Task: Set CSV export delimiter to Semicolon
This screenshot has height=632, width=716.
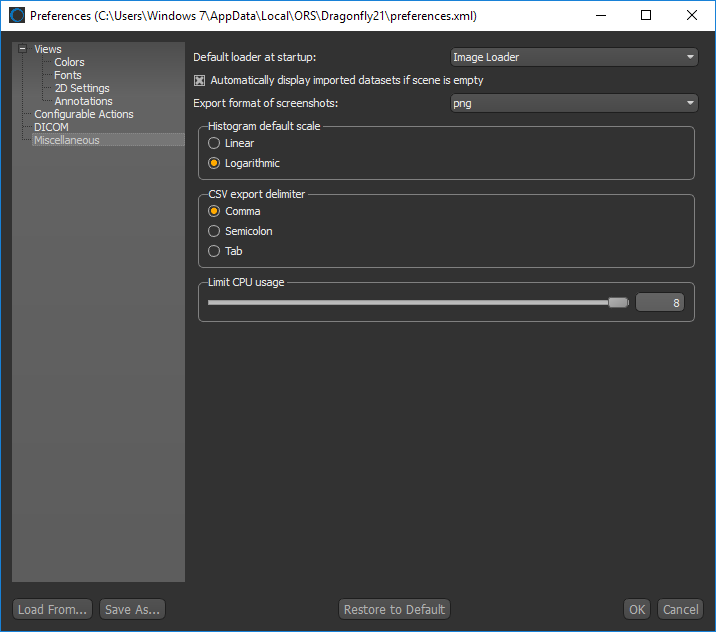Action: click(214, 231)
